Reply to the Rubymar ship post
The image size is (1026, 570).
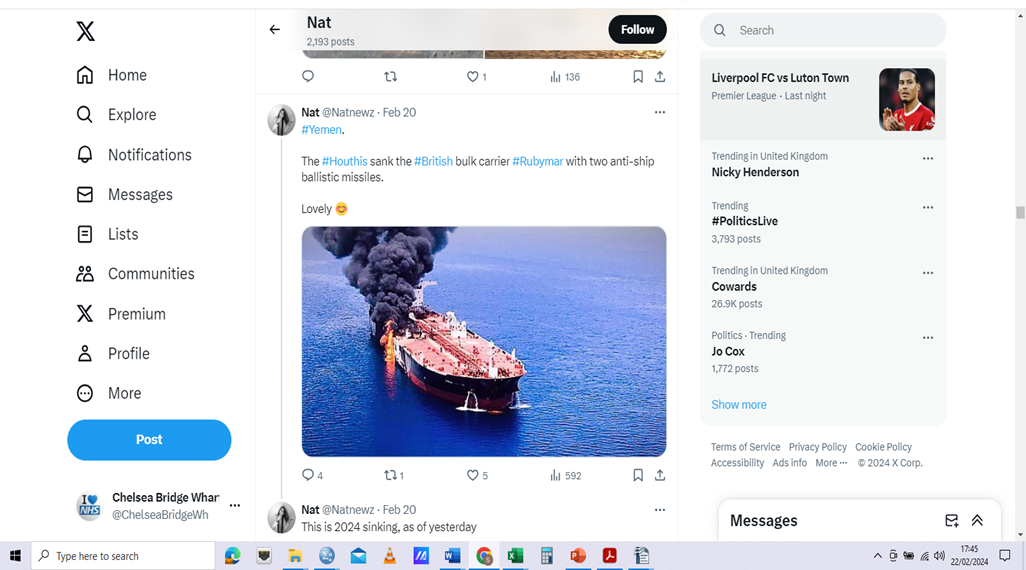point(308,475)
